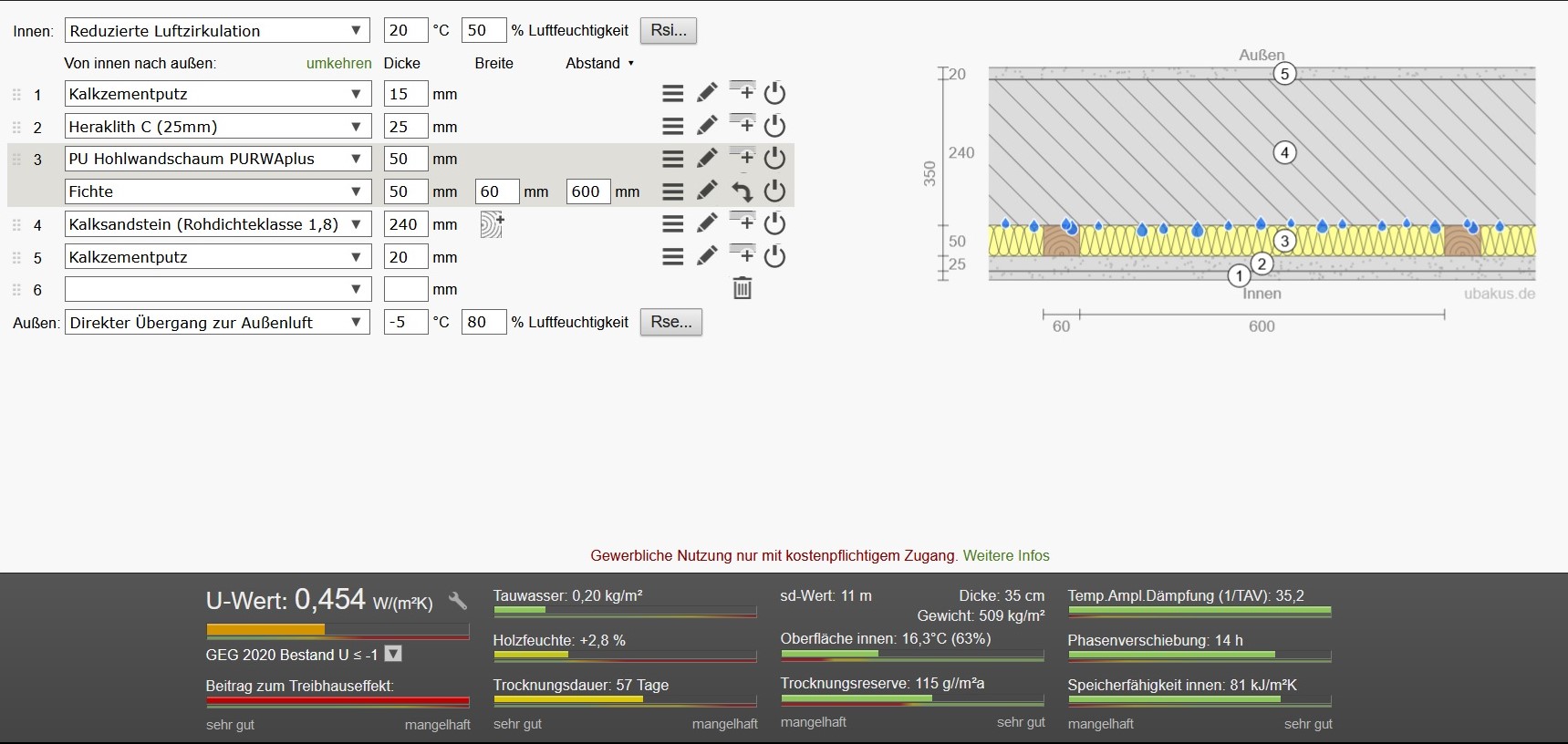Click the pencil icon for Kalksandstein layer
The image size is (1568, 744).
pos(707,223)
